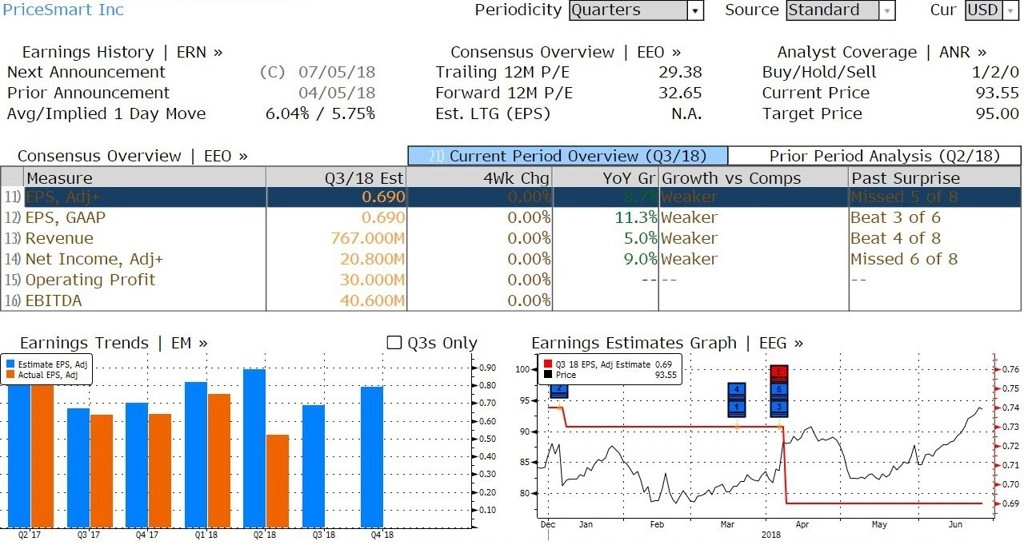The width and height of the screenshot is (1024, 545).
Task: Click the blue marker labeled 3 on graph
Action: pyautogui.click(x=778, y=407)
